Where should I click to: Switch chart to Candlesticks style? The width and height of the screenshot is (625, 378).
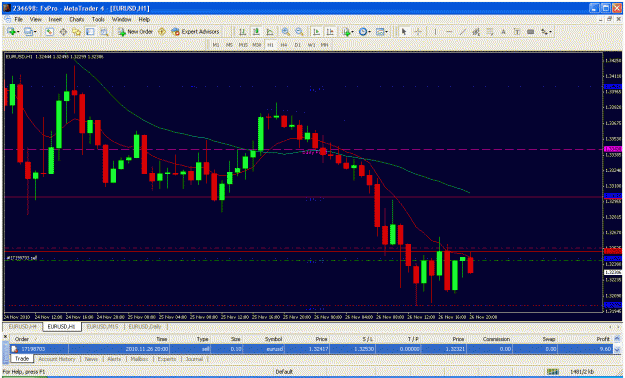tap(256, 32)
